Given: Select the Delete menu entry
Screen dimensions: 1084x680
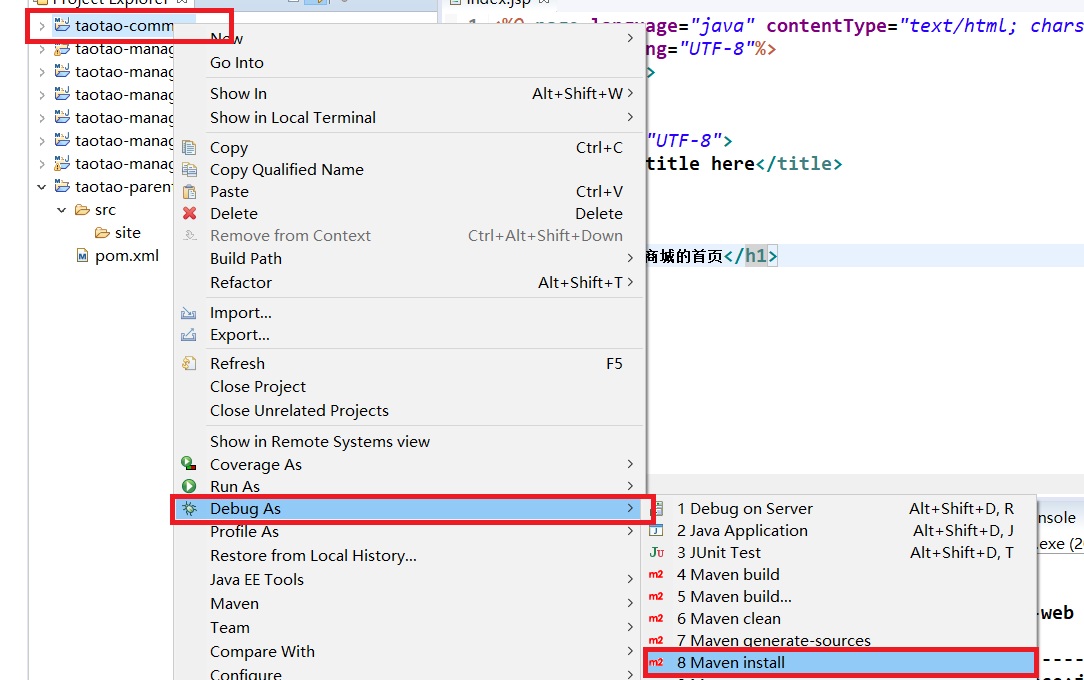Looking at the screenshot, I should click(x=410, y=214).
